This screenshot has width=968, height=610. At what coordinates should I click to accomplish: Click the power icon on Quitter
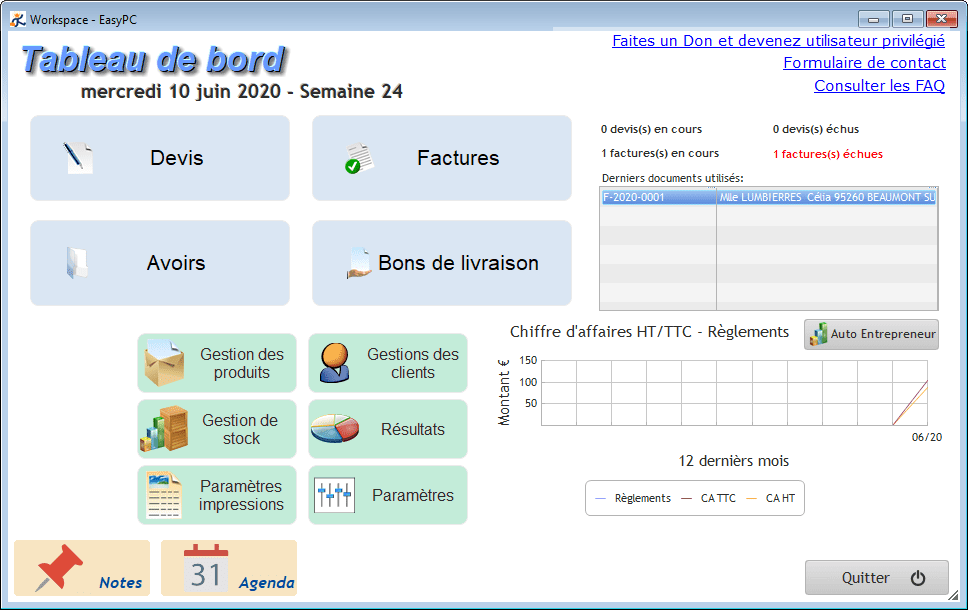[918, 578]
